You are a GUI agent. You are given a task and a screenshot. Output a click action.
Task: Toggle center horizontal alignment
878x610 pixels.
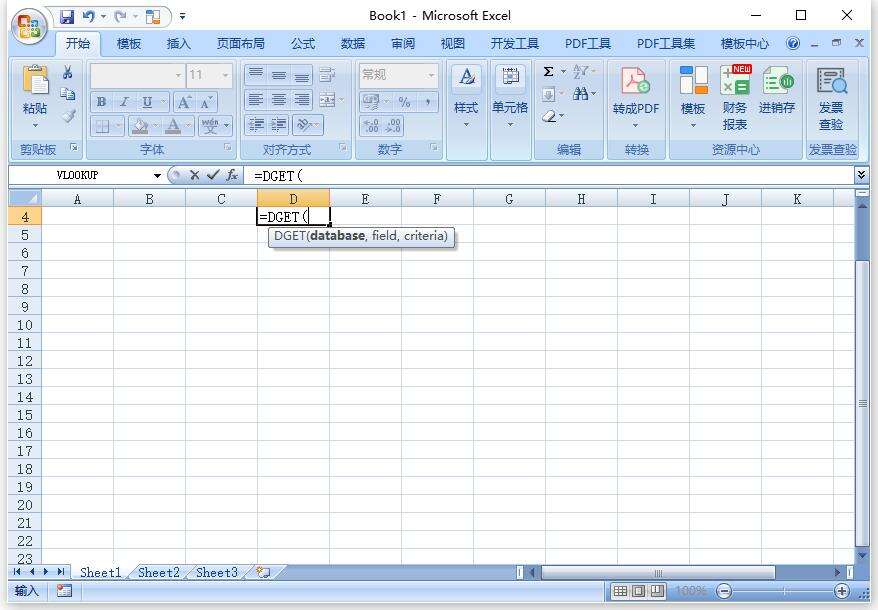point(279,100)
